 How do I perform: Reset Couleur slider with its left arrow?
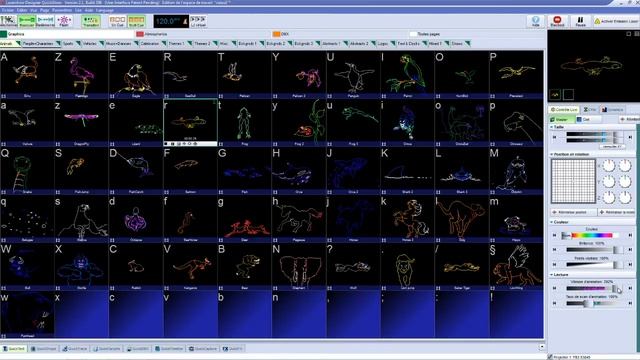(554, 236)
